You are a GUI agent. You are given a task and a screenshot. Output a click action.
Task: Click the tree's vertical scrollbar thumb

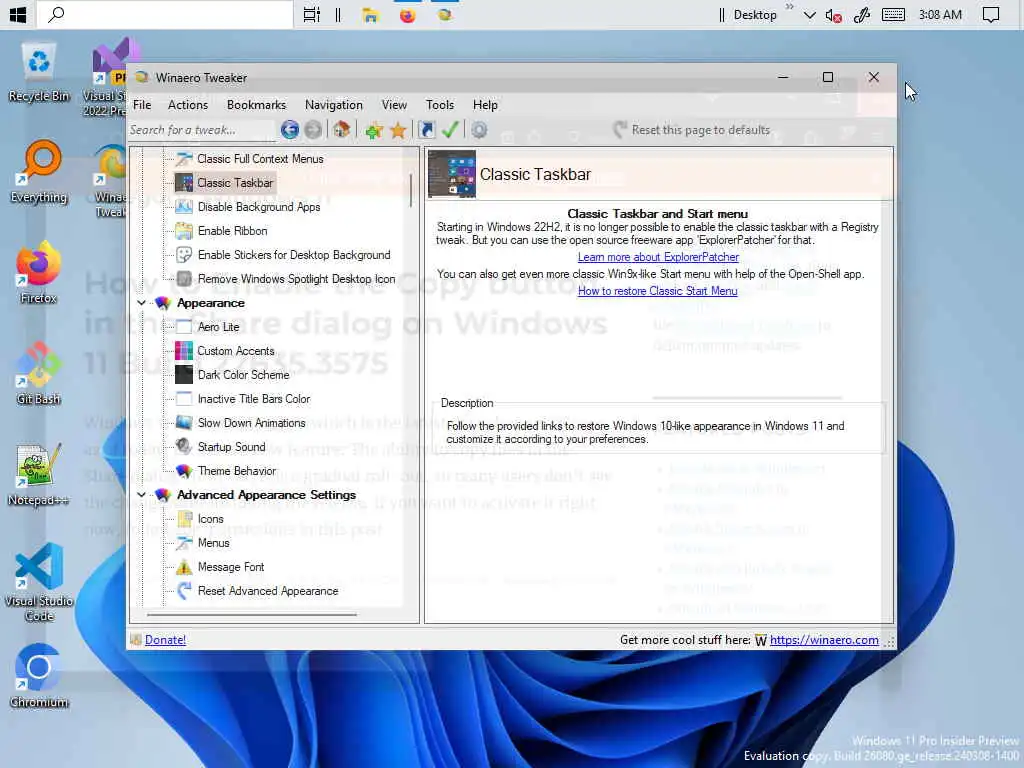pos(411,190)
